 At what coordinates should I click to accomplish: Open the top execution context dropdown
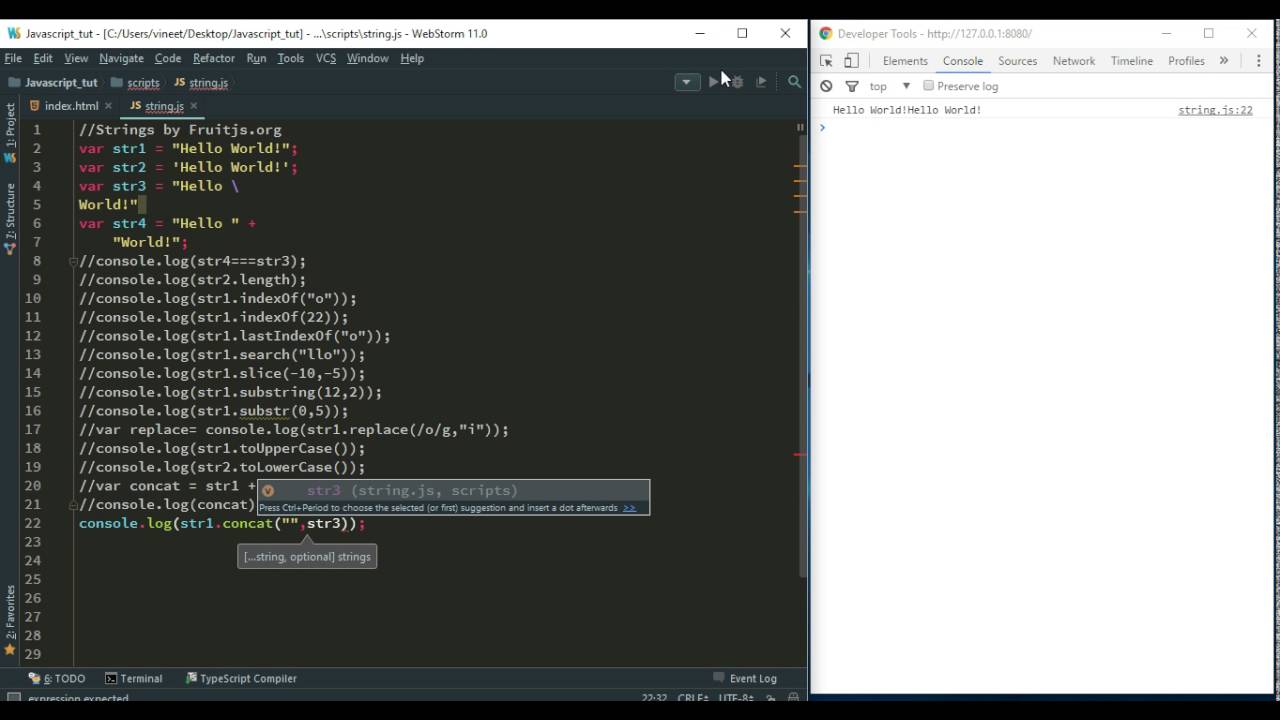[x=890, y=86]
